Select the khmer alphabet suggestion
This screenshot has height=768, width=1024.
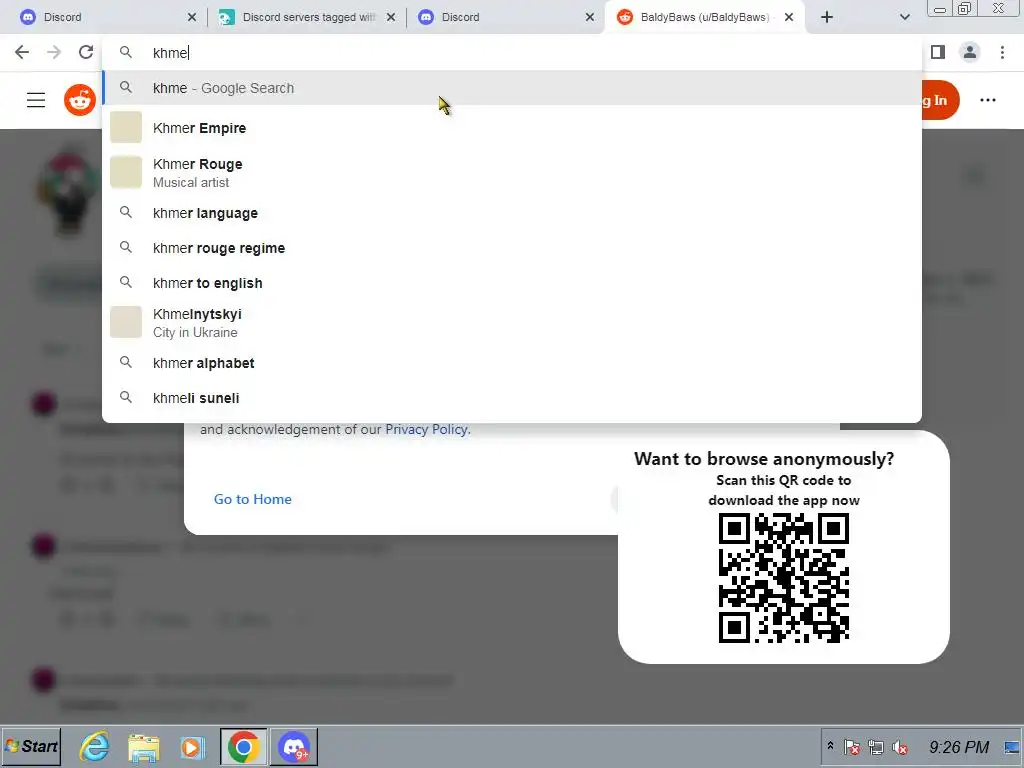512,362
